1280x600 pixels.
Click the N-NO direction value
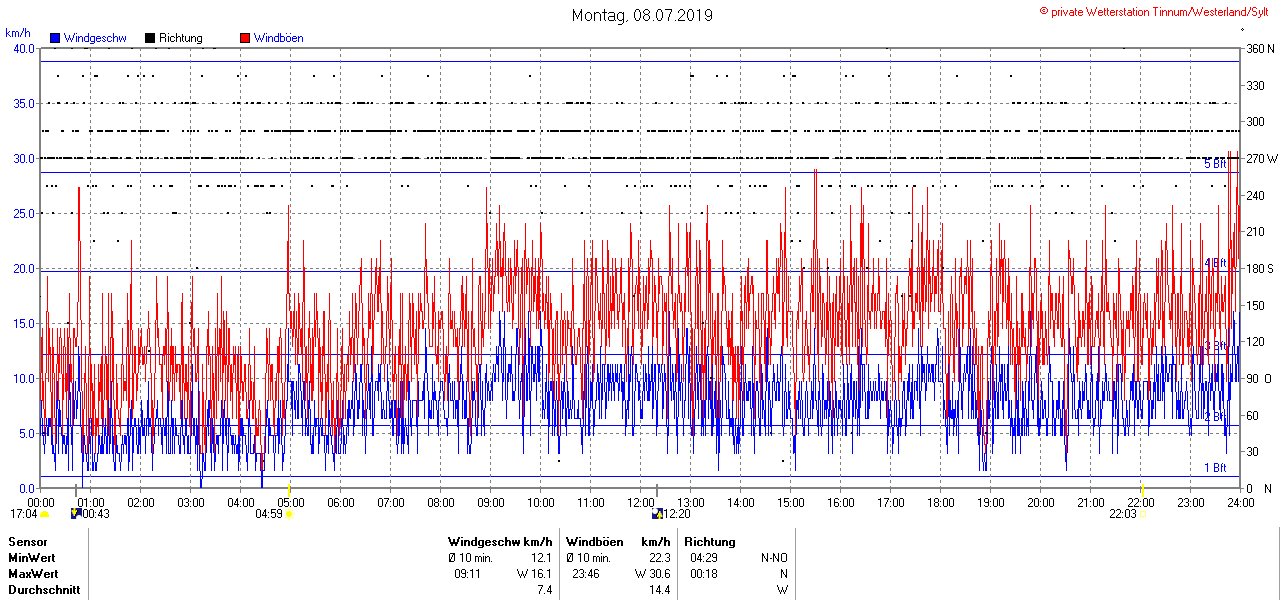point(774,558)
